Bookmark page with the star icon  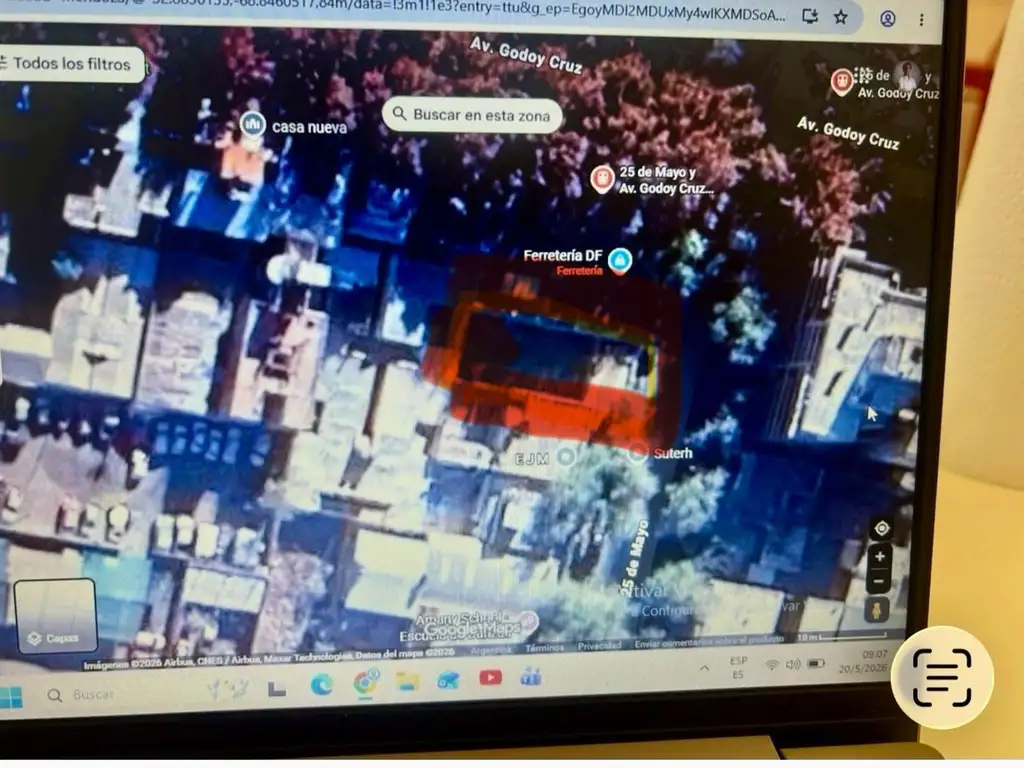point(841,18)
